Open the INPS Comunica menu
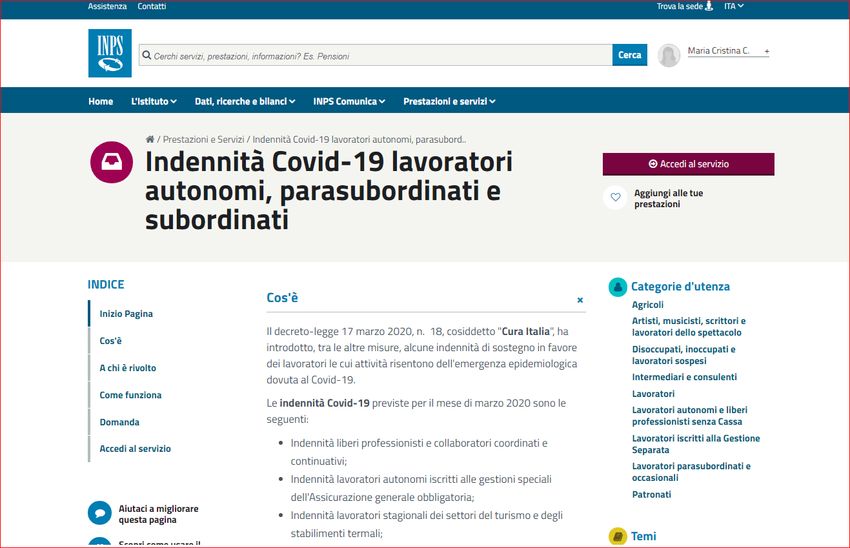 pyautogui.click(x=349, y=101)
